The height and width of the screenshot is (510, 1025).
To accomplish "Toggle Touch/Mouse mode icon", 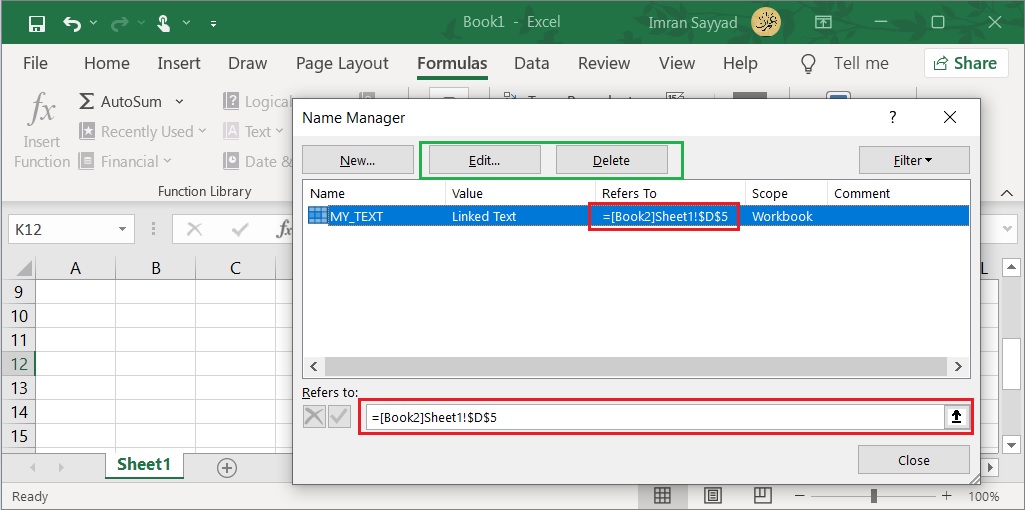I will pyautogui.click(x=164, y=24).
